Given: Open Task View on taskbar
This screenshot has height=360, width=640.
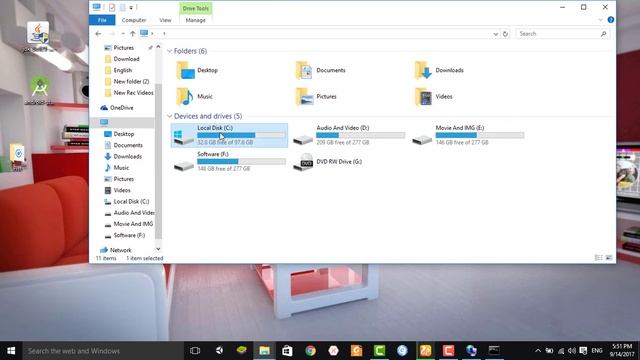Looking at the screenshot, I should (195, 351).
